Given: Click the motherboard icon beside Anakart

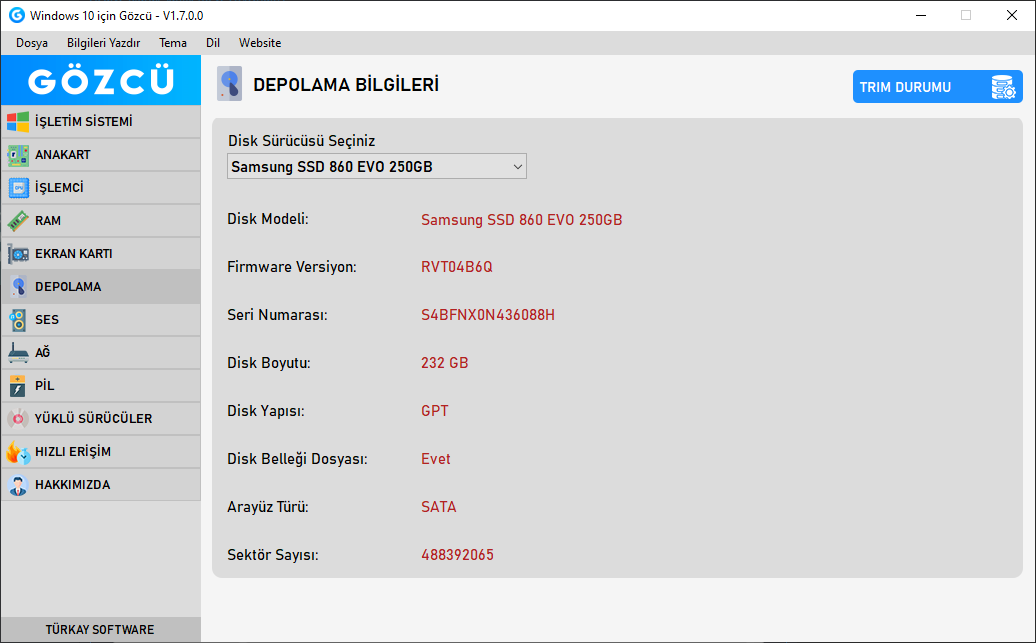Looking at the screenshot, I should tap(18, 155).
